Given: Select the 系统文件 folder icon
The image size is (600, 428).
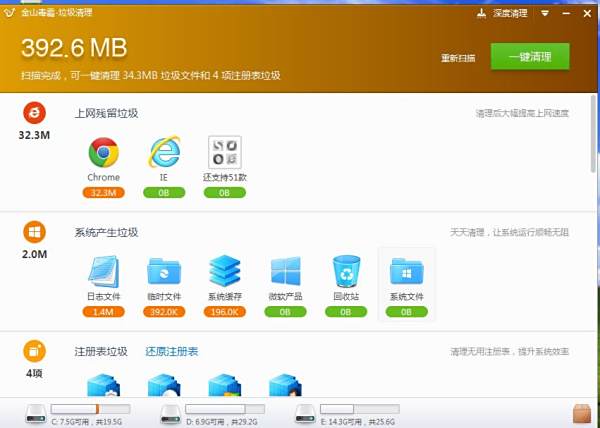Looking at the screenshot, I should (406, 271).
